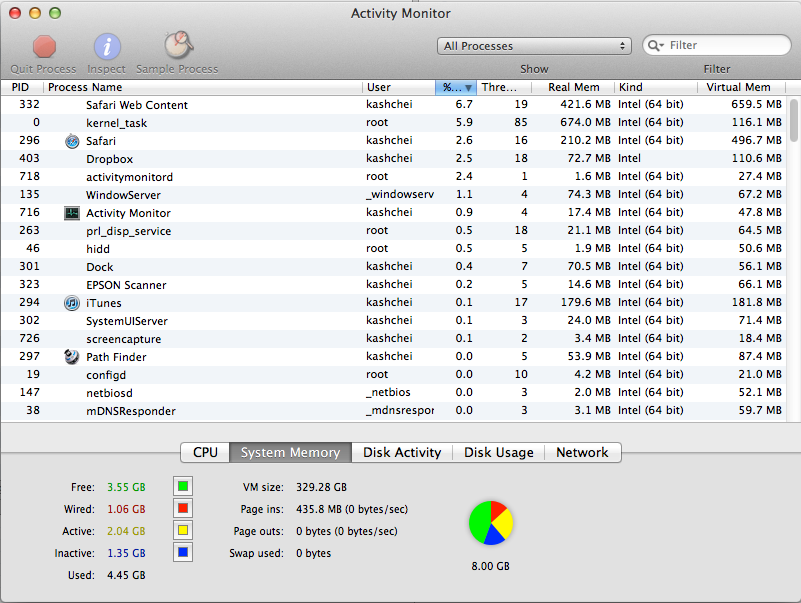Switch to the CPU tab

pyautogui.click(x=205, y=452)
